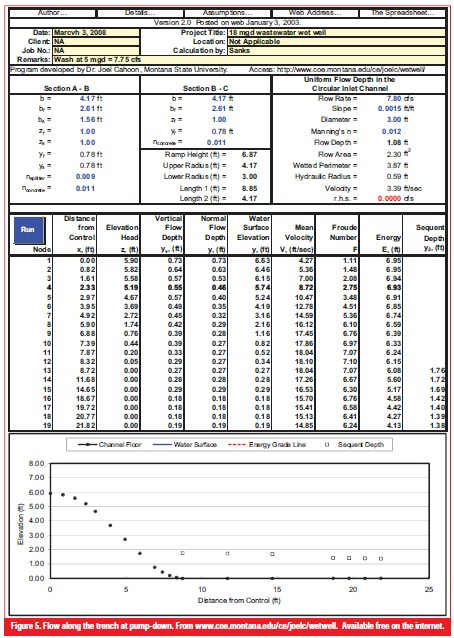Click the montana.edu wetwell access link
This screenshot has height=638, width=454.
[351, 70]
